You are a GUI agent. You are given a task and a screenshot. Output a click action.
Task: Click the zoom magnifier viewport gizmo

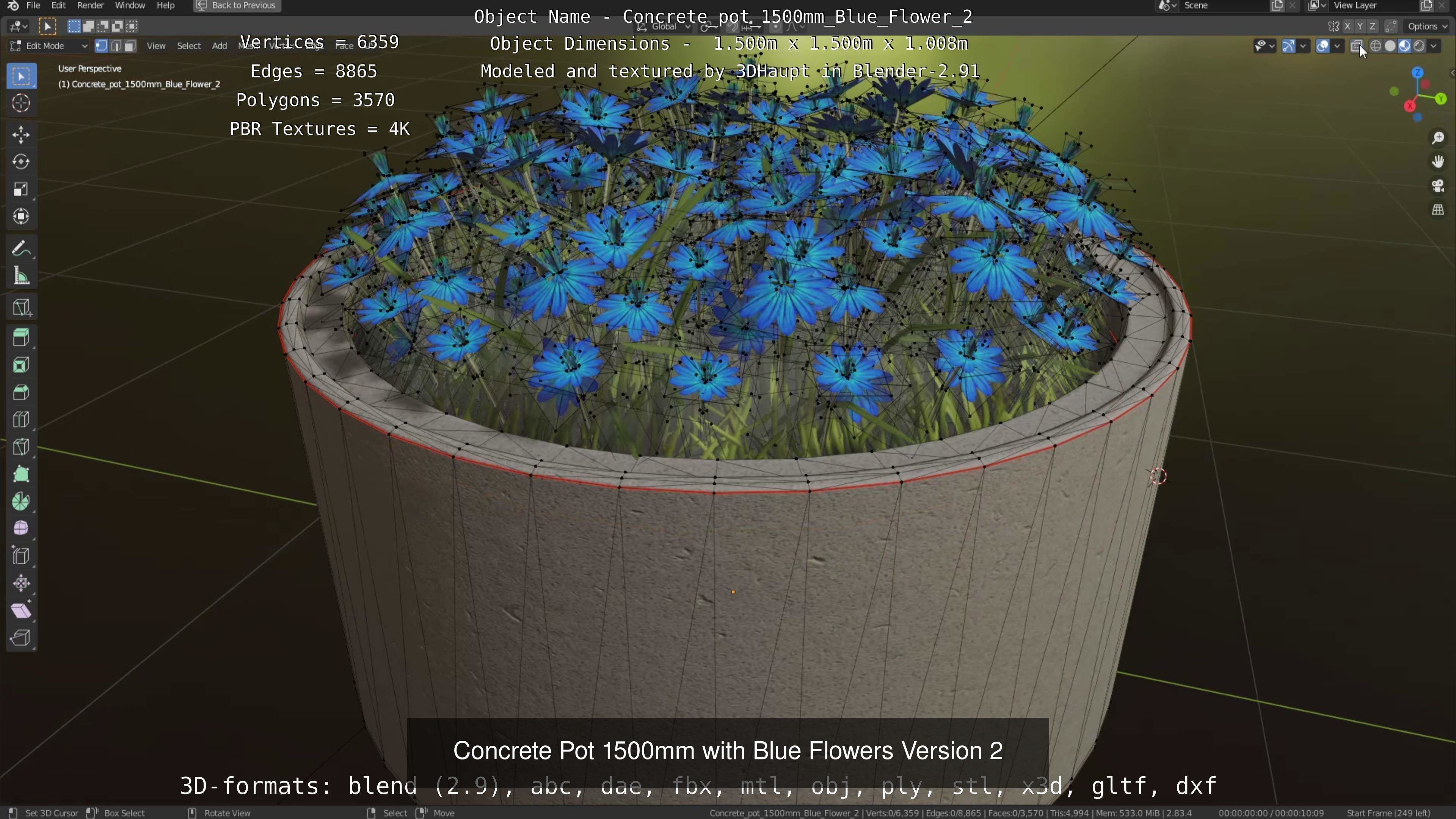pos(1438,138)
